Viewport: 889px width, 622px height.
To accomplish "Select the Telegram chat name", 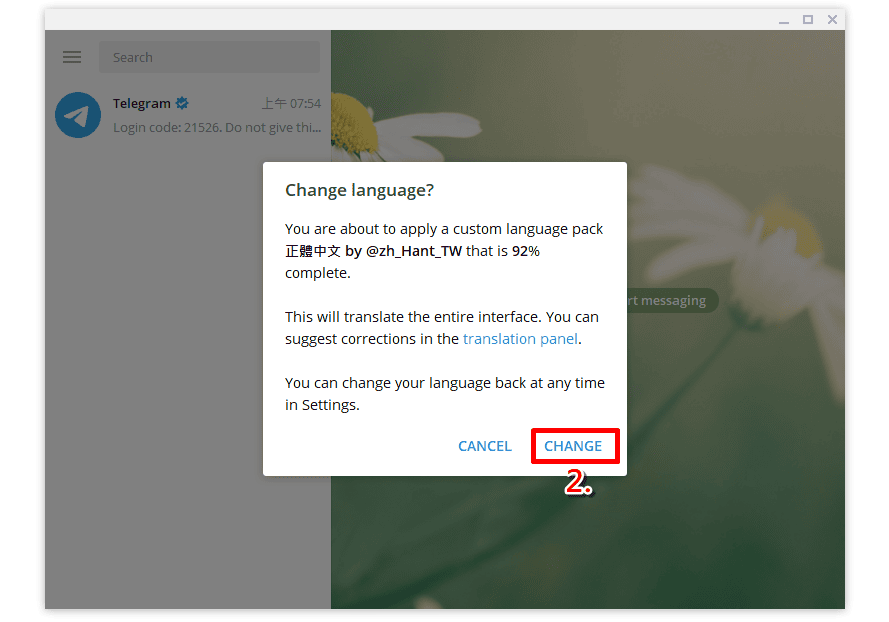I will [142, 103].
